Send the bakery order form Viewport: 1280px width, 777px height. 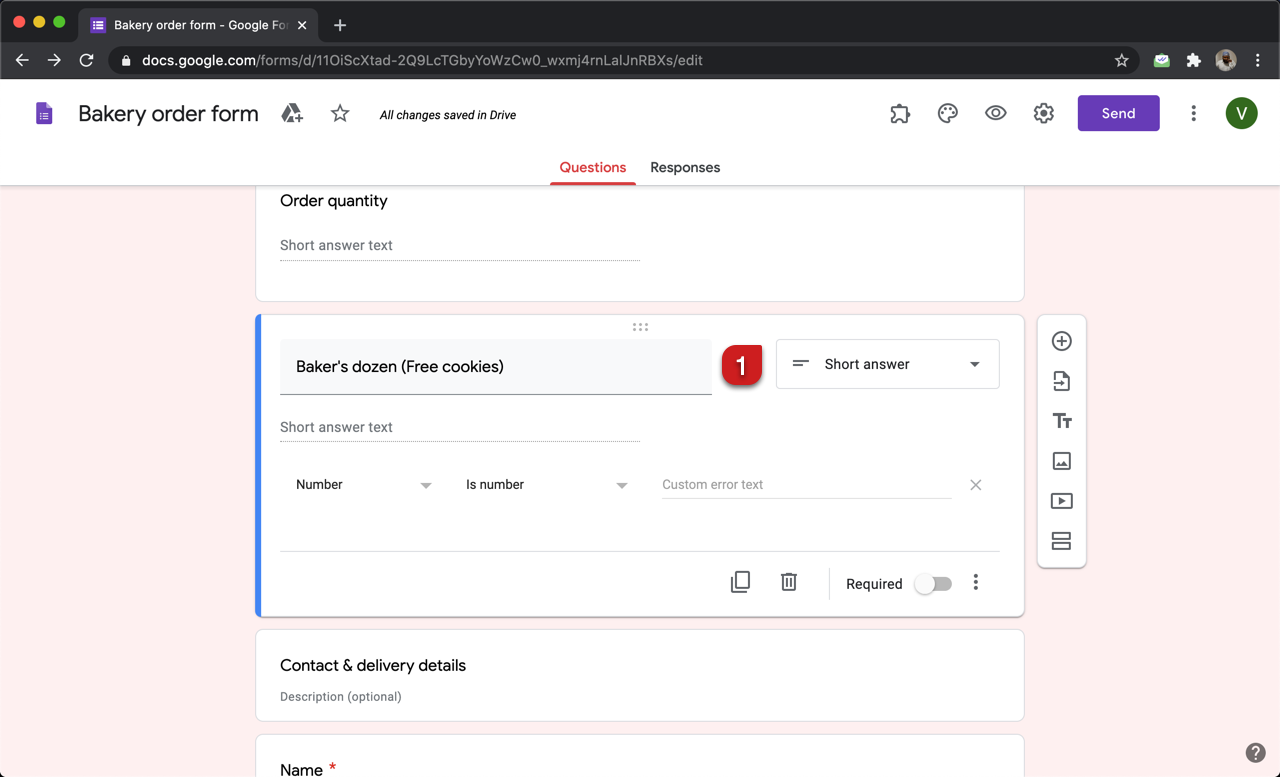(1118, 113)
